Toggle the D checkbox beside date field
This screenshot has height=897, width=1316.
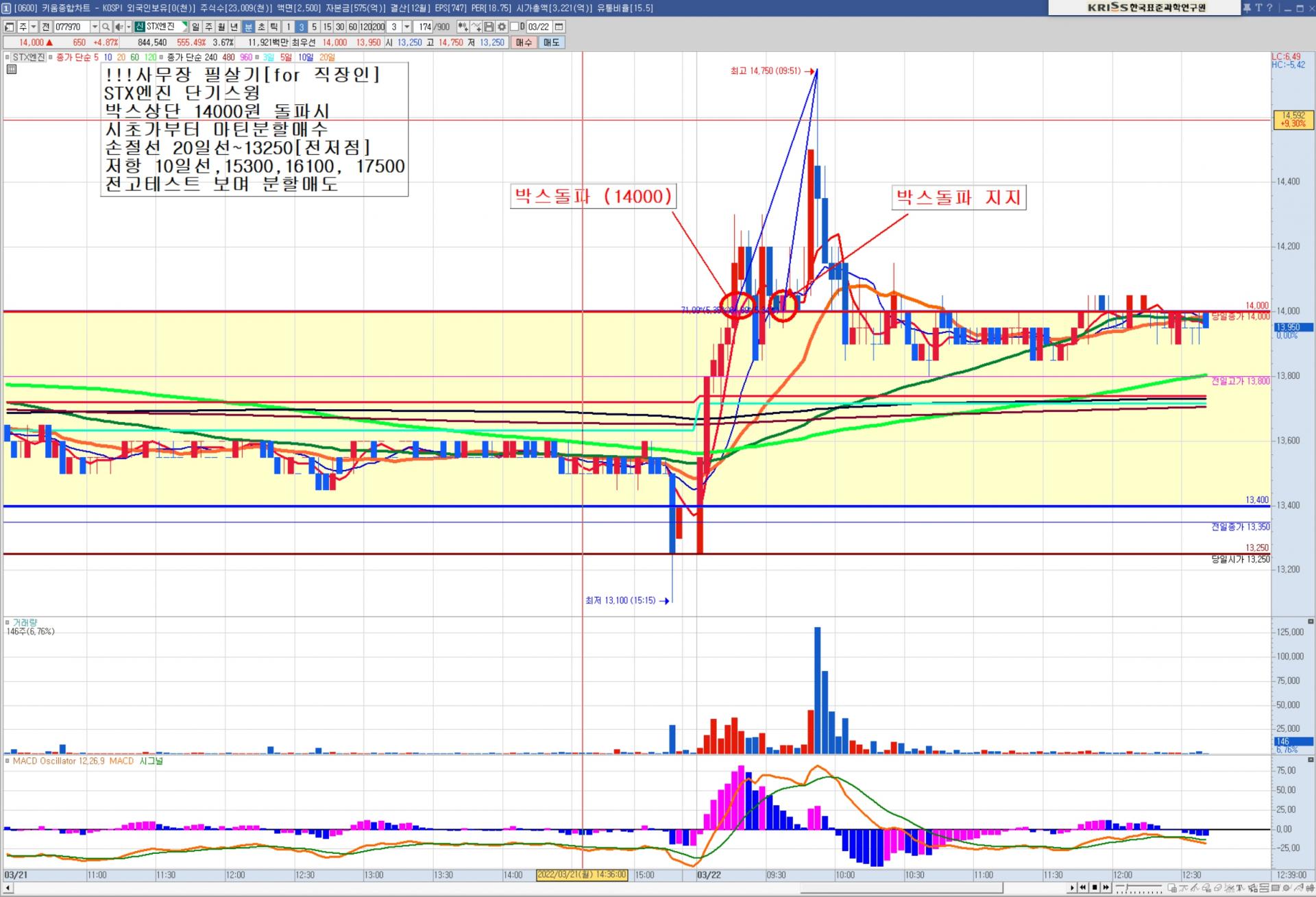514,27
